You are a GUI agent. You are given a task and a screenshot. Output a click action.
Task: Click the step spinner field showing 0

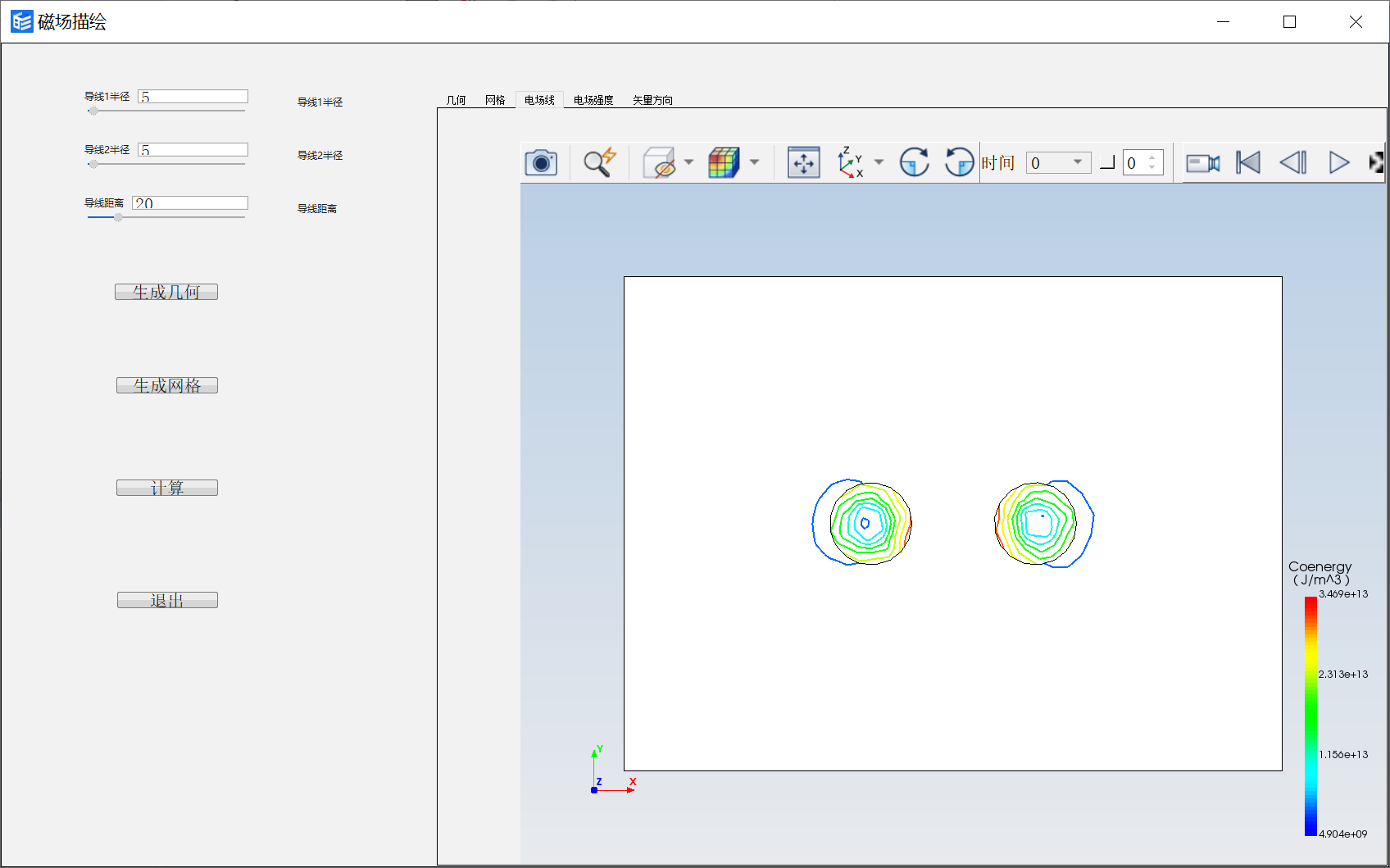point(1142,162)
